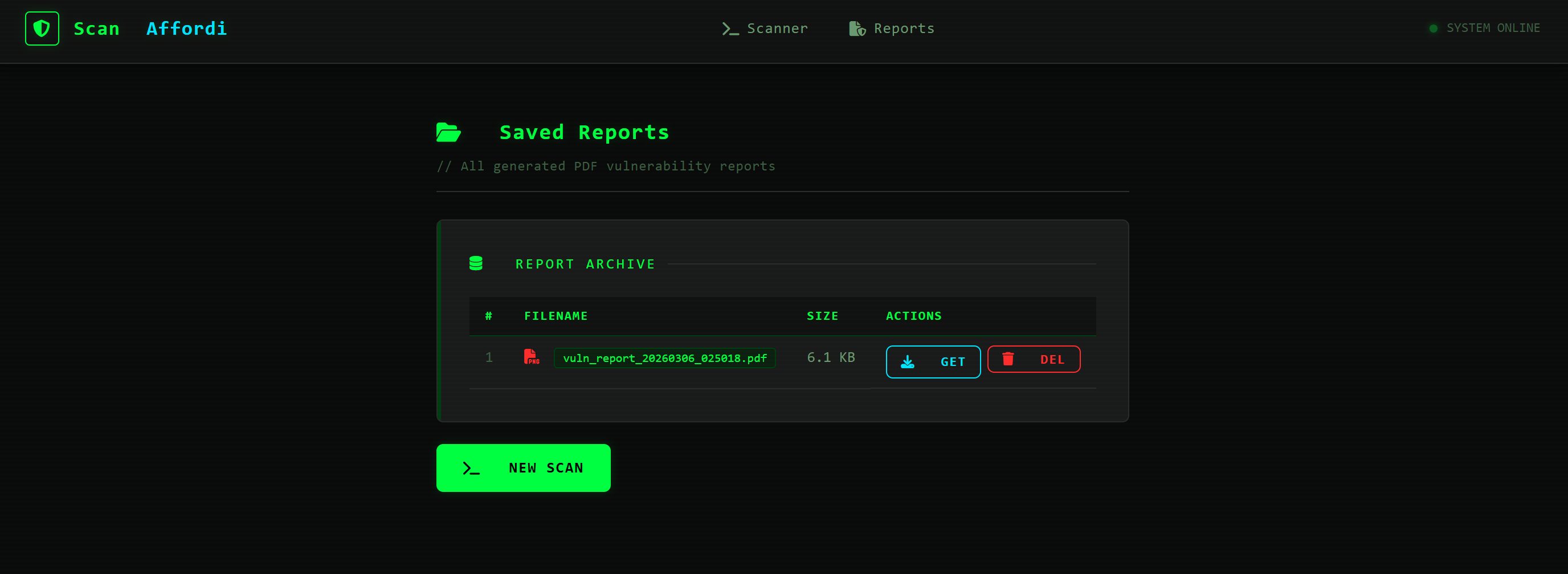This screenshot has width=1568, height=574.
Task: Click the database icon beside REPORT ARCHIVE
Action: coord(476,263)
